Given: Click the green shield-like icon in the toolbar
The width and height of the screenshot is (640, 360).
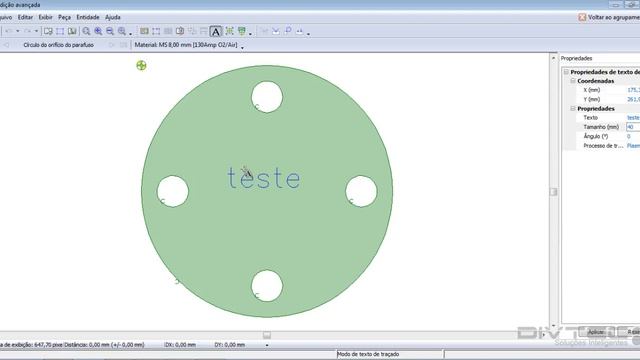Looking at the screenshot, I should [x=242, y=31].
